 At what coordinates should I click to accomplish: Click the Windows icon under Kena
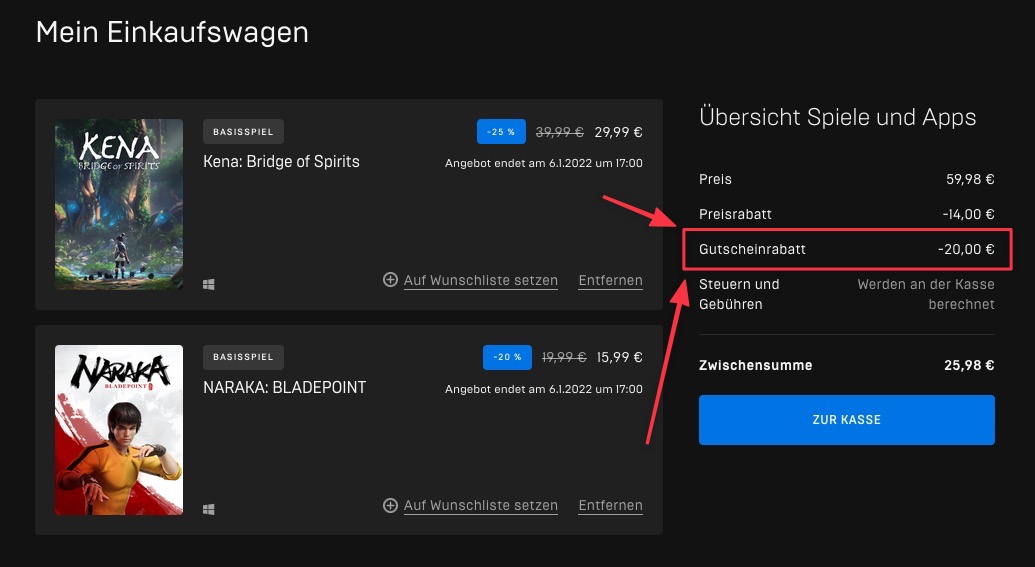tap(209, 284)
